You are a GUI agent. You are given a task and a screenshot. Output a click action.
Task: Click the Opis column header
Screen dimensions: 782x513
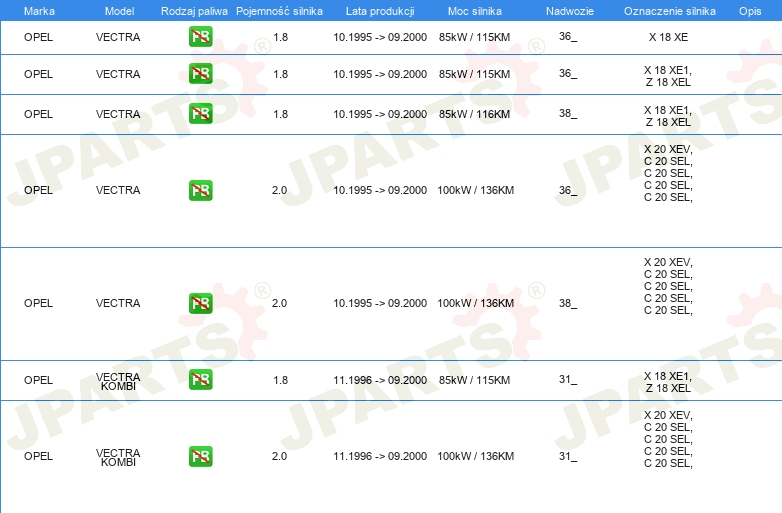[750, 11]
